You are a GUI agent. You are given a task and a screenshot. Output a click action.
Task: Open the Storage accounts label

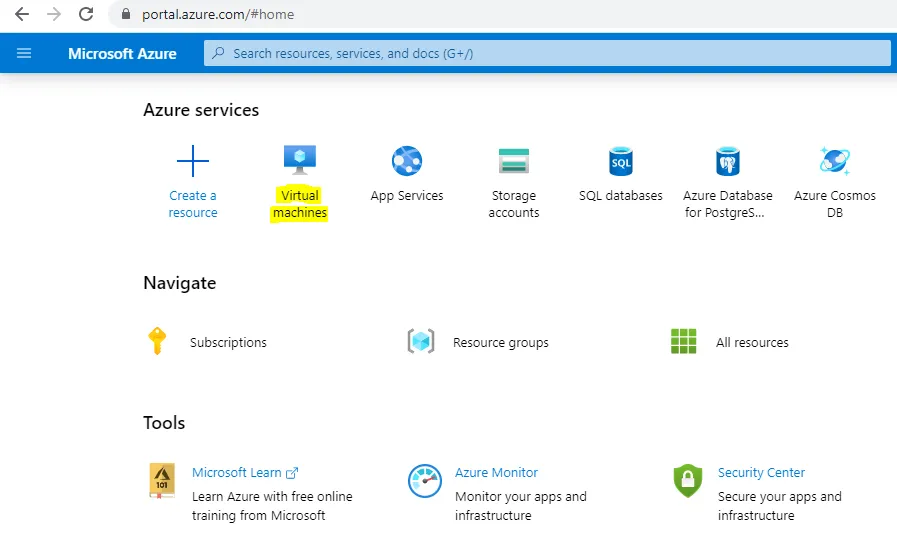(514, 204)
